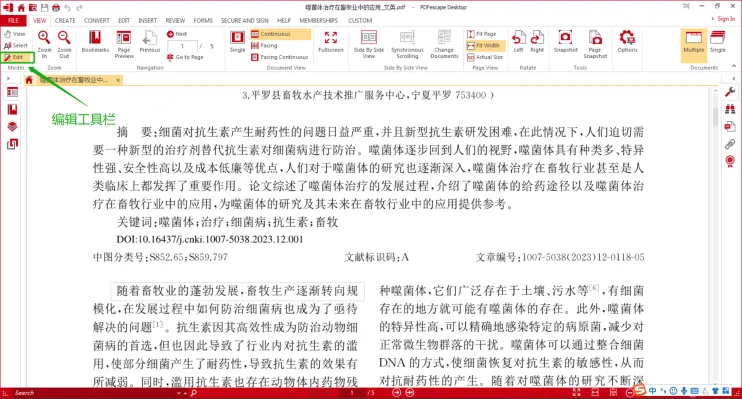The width and height of the screenshot is (742, 399).
Task: Expand the left sidebar panel arrow
Action: click(8, 79)
